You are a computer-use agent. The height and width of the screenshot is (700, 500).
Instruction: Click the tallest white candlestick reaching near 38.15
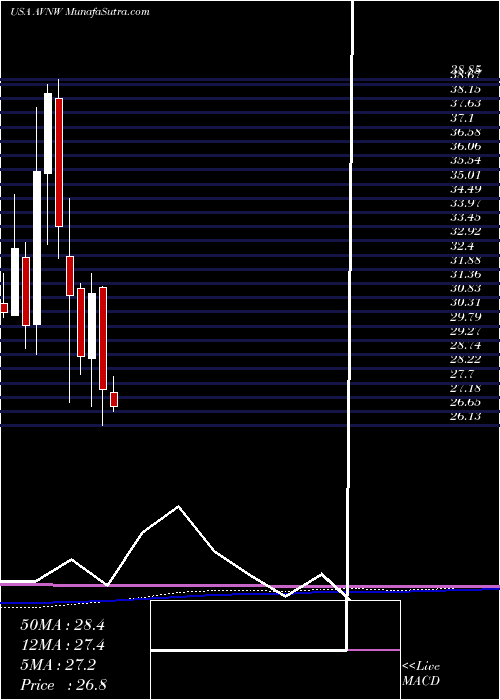[48, 133]
